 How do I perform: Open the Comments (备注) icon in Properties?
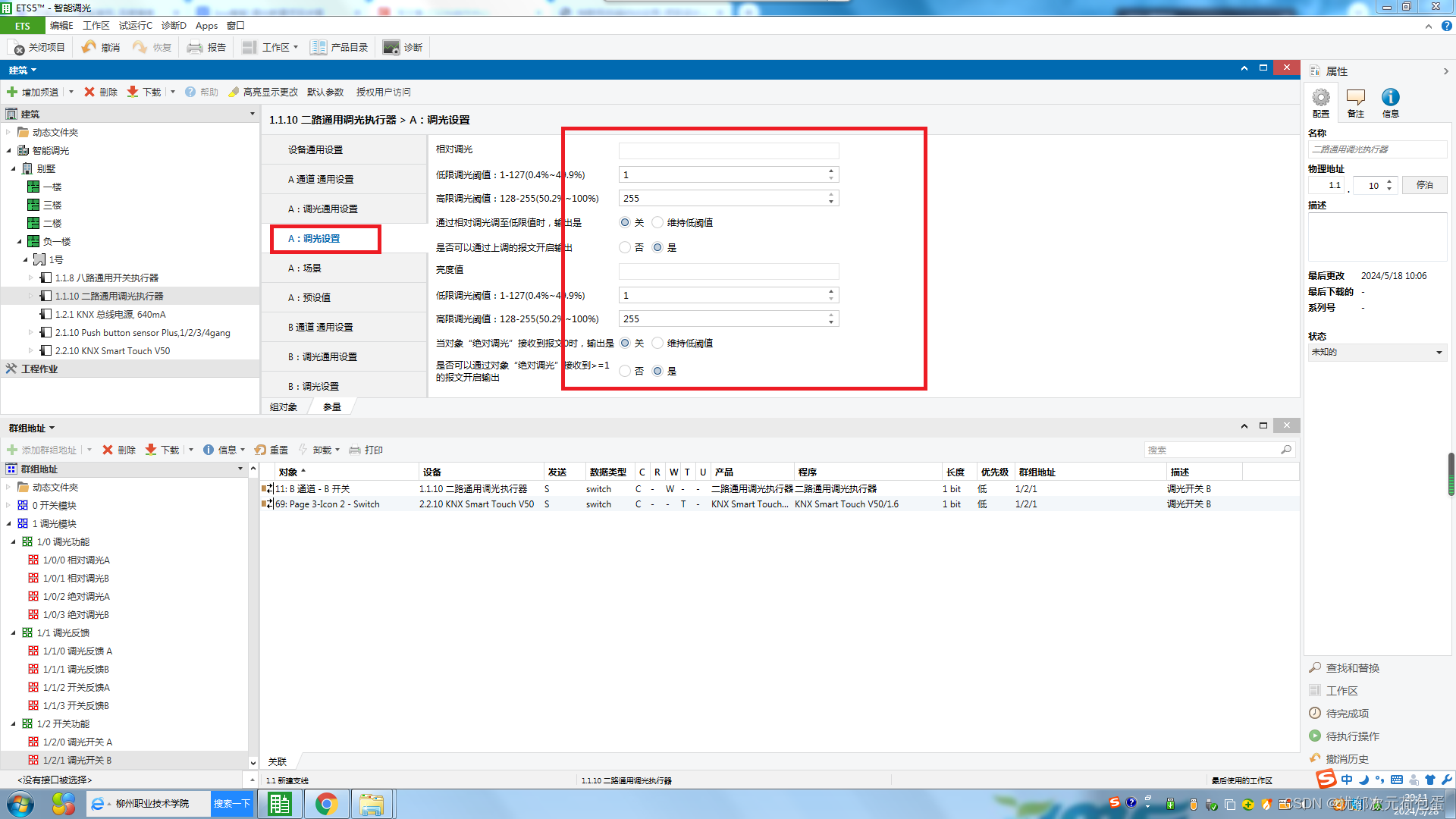point(1355,98)
